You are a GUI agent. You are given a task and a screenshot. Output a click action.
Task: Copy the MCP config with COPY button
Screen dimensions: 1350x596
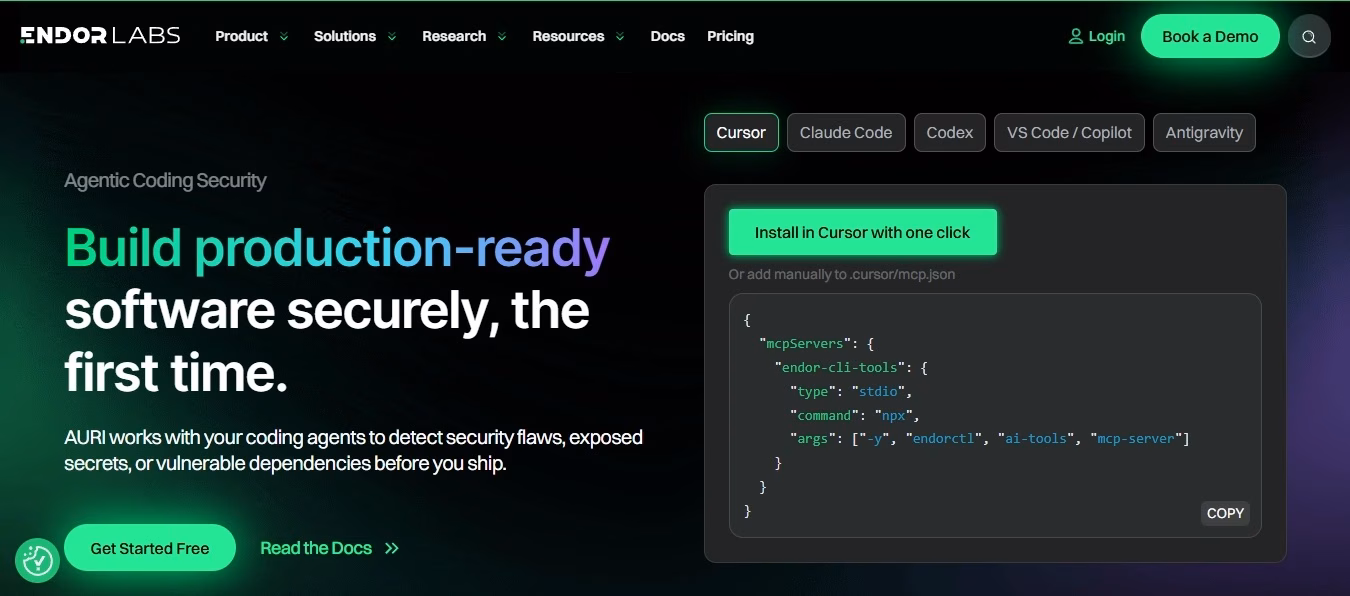pos(1225,513)
